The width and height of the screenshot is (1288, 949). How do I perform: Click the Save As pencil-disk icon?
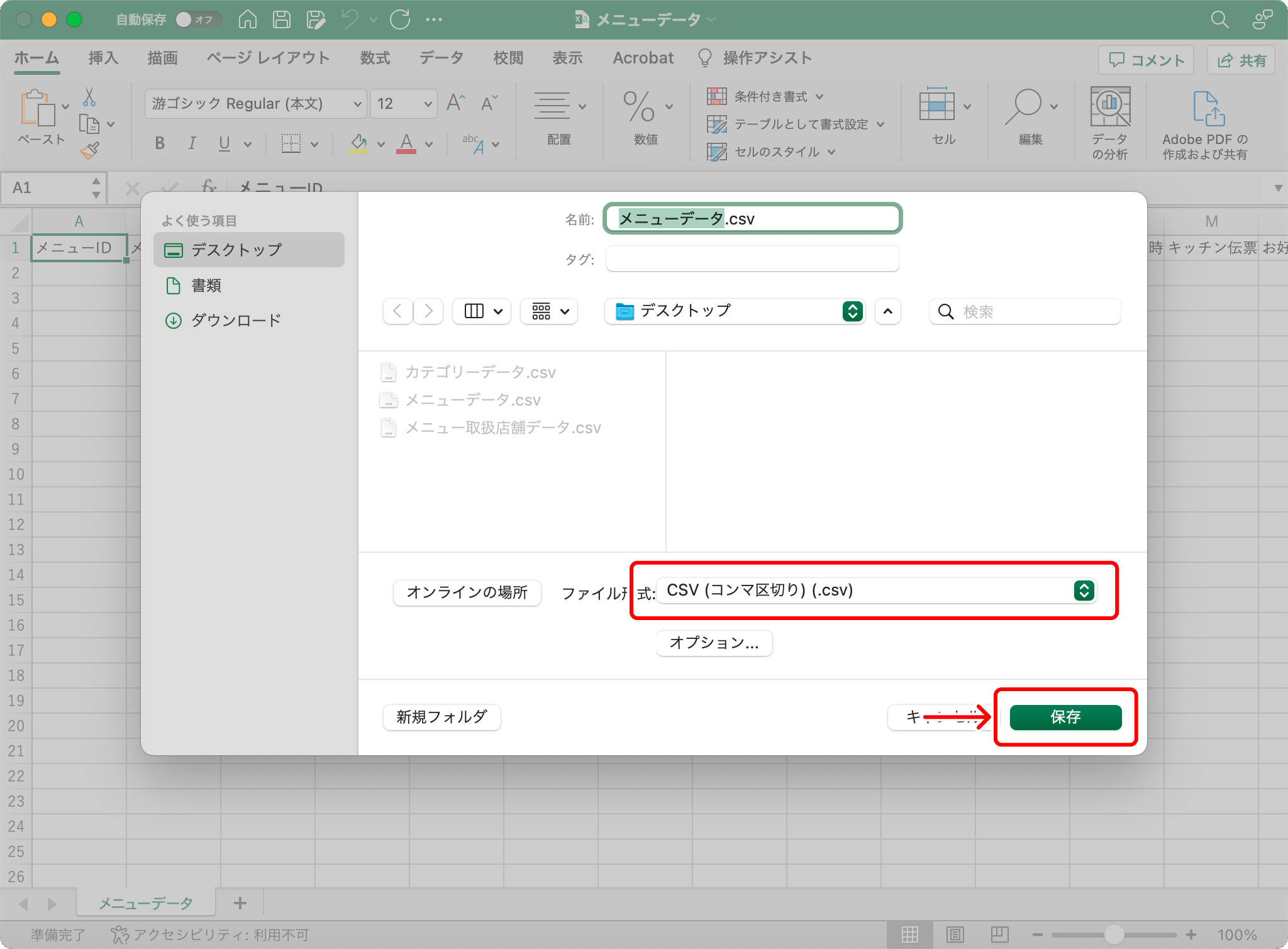point(316,19)
